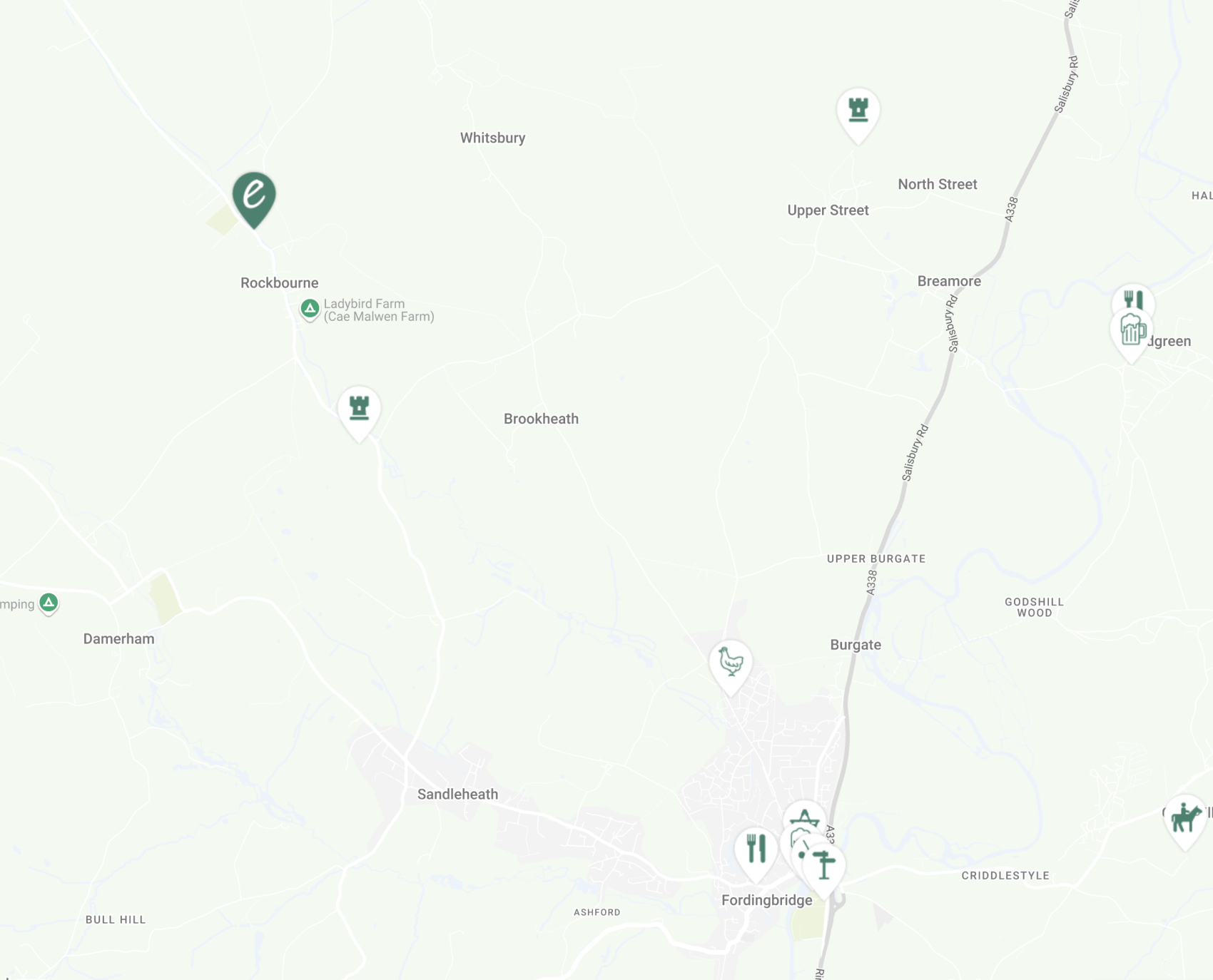Click the Damerham village label

pos(118,639)
